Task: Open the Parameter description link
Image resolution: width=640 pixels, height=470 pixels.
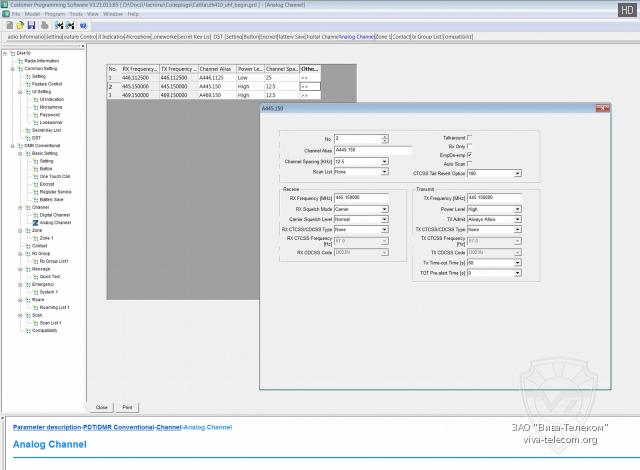Action: pyautogui.click(x=47, y=427)
